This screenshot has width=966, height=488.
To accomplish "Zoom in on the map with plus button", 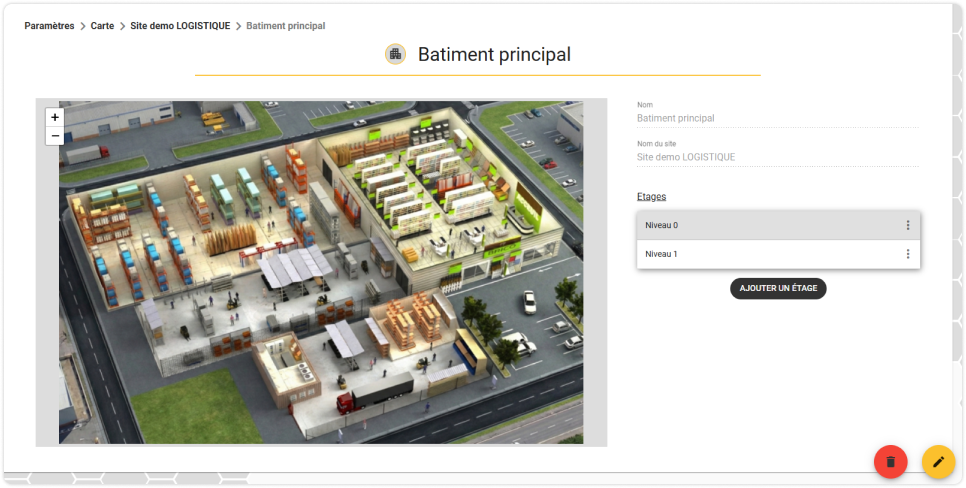I will click(x=55, y=117).
